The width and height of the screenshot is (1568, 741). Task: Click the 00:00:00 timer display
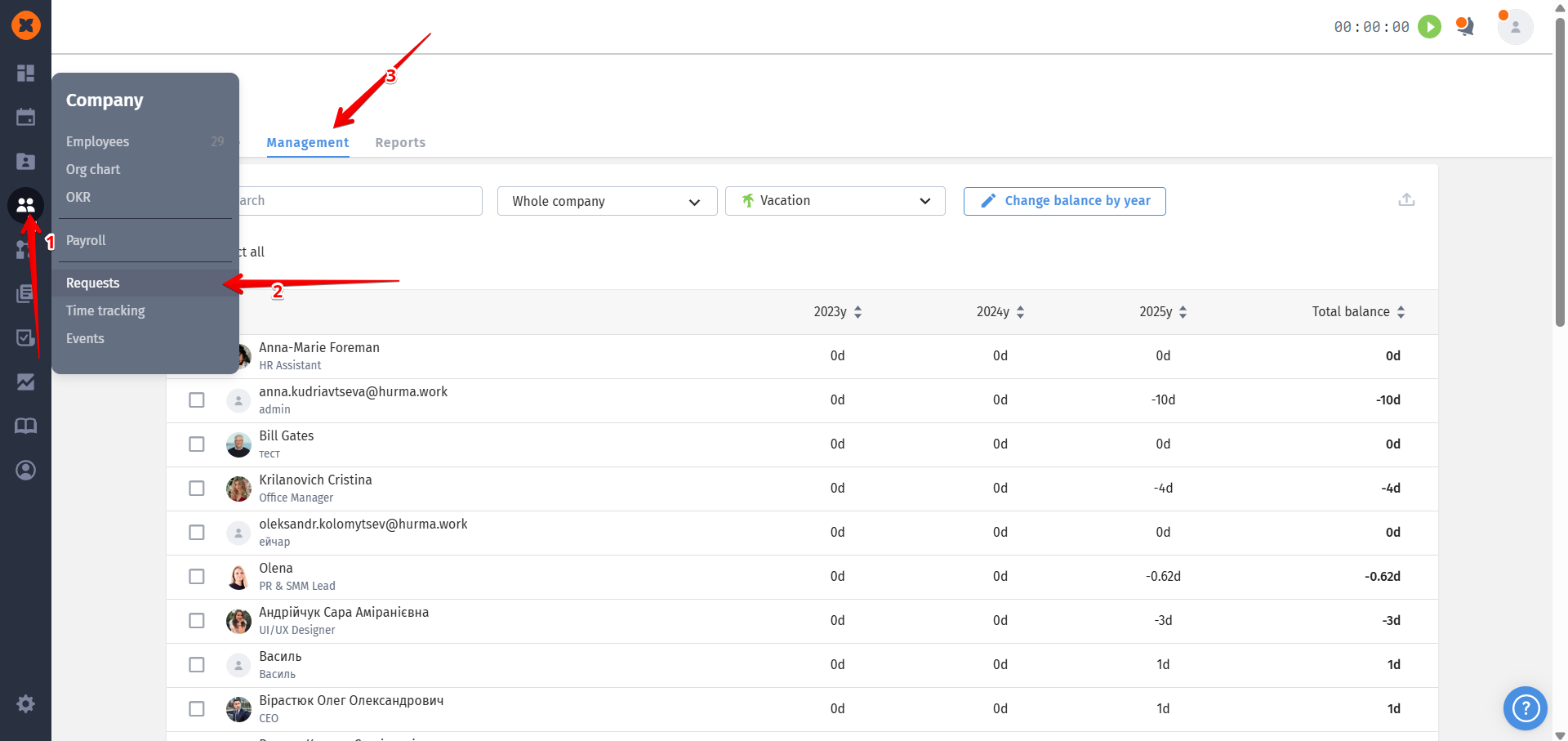pyautogui.click(x=1371, y=27)
